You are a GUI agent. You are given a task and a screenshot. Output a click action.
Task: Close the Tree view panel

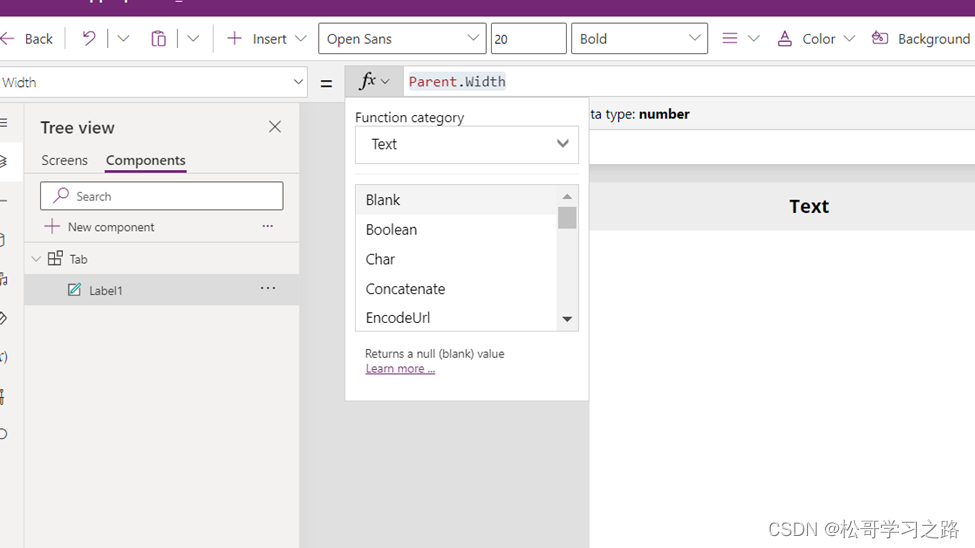coord(275,127)
